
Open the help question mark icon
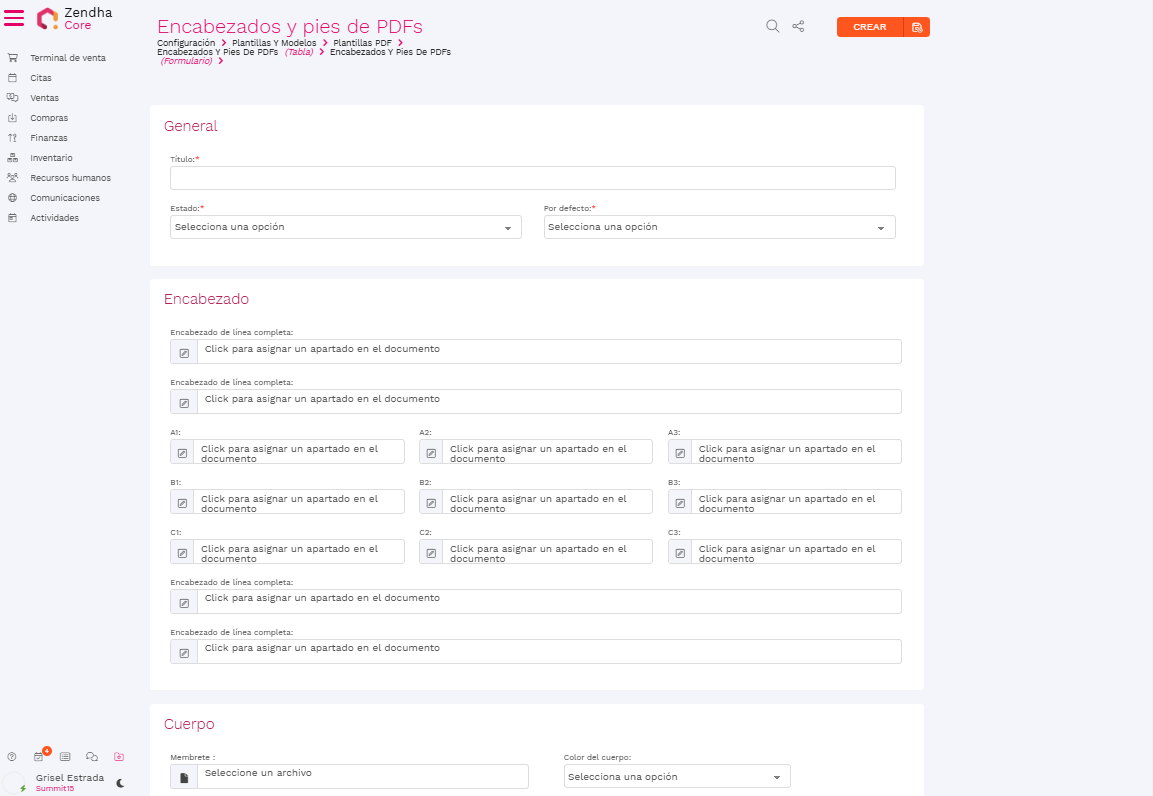(x=12, y=757)
